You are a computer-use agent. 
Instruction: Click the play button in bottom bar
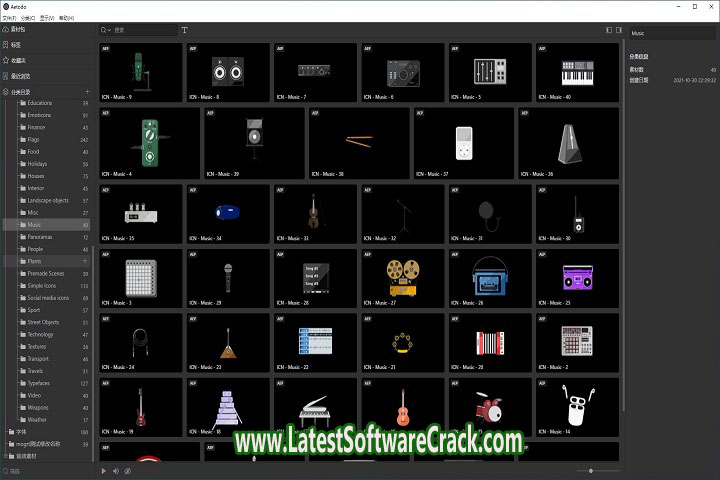104,470
